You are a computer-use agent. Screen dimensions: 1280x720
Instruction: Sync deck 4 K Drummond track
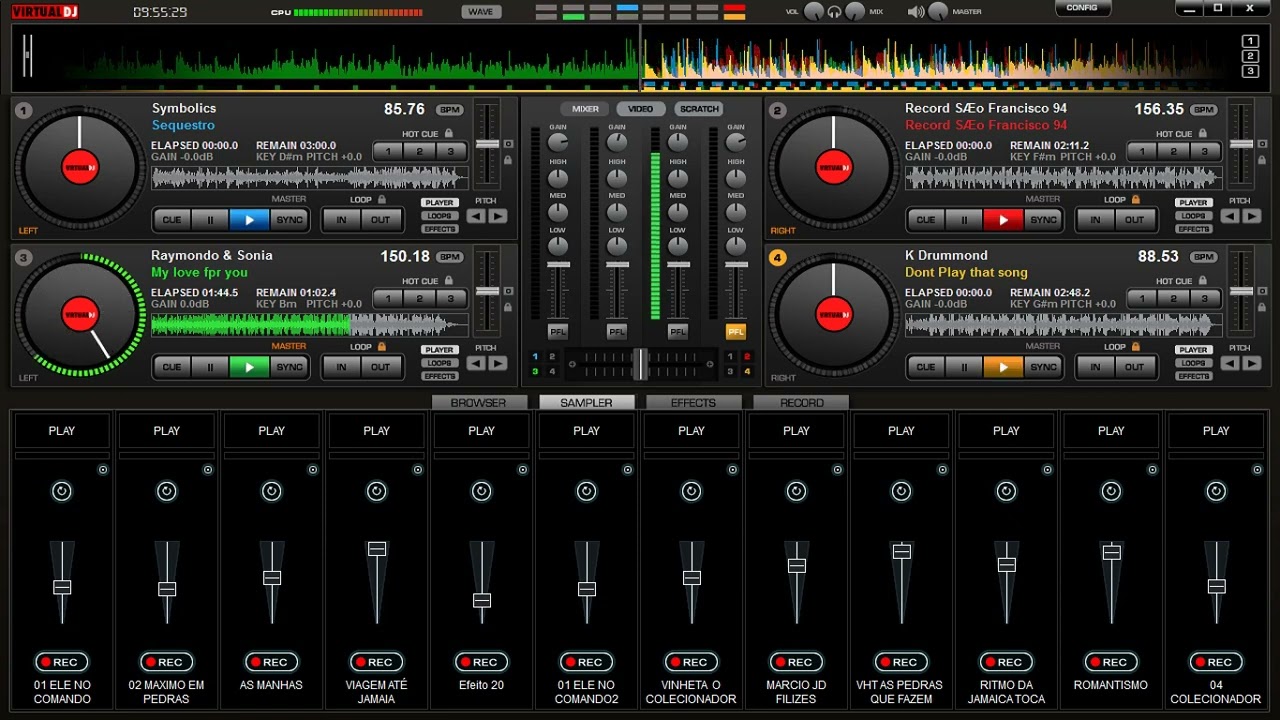[x=1043, y=367]
